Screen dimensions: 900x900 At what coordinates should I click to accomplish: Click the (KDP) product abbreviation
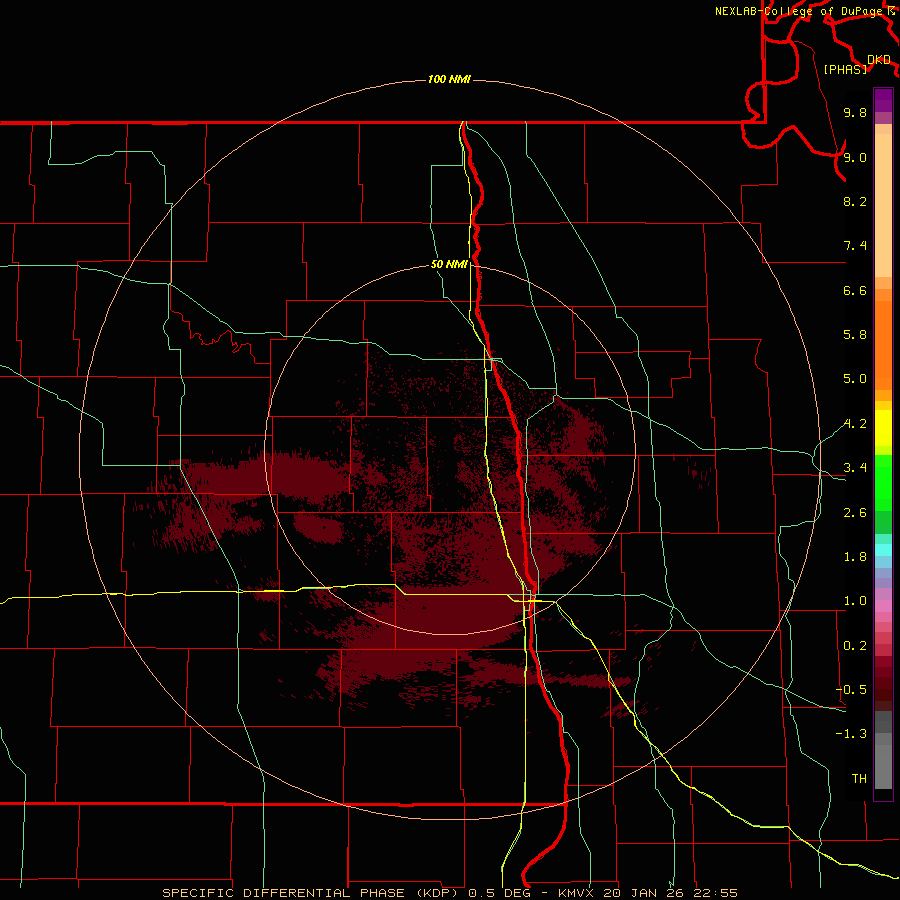(436, 893)
